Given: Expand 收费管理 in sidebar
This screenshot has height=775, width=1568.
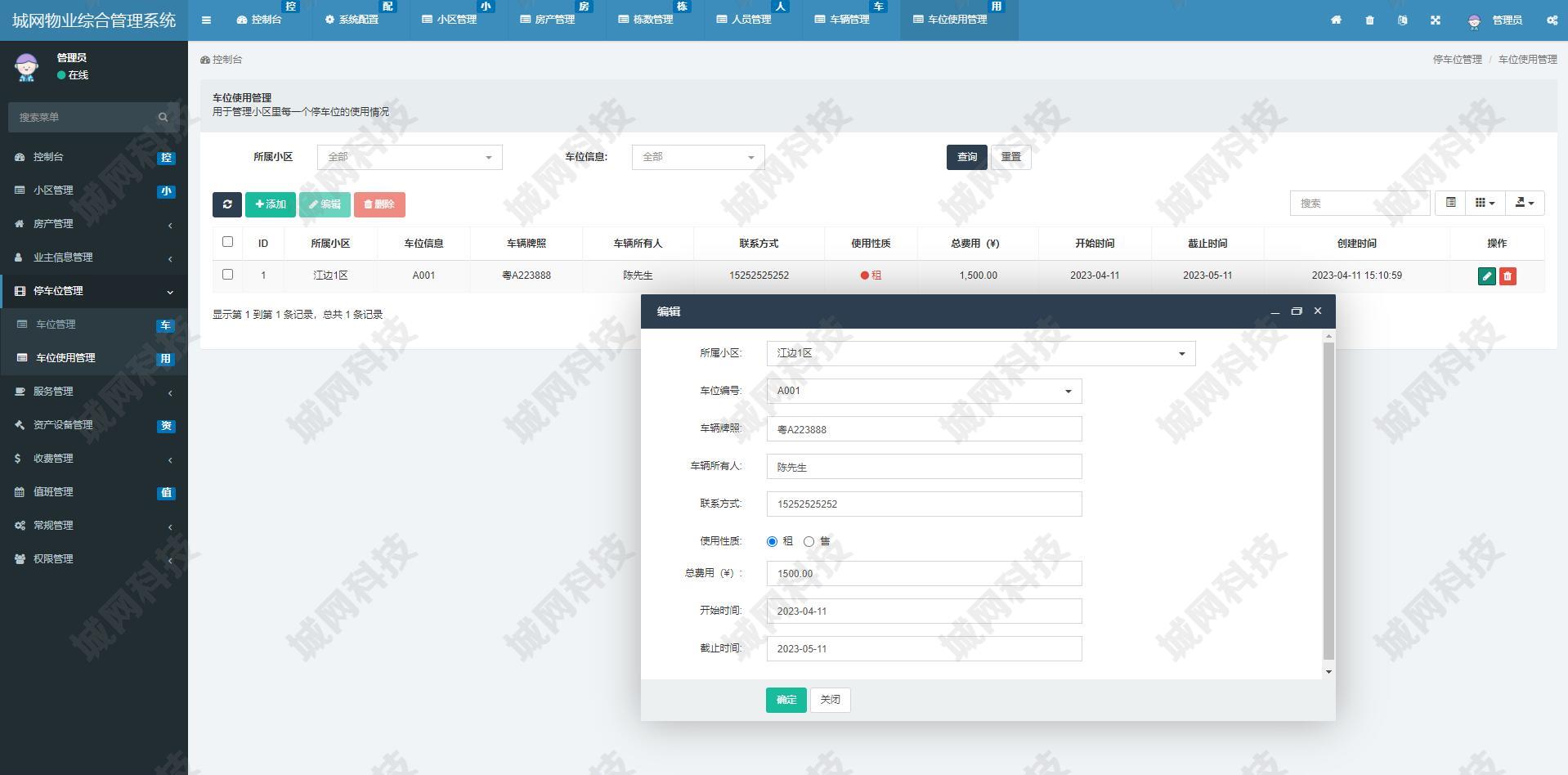Looking at the screenshot, I should pyautogui.click(x=94, y=459).
